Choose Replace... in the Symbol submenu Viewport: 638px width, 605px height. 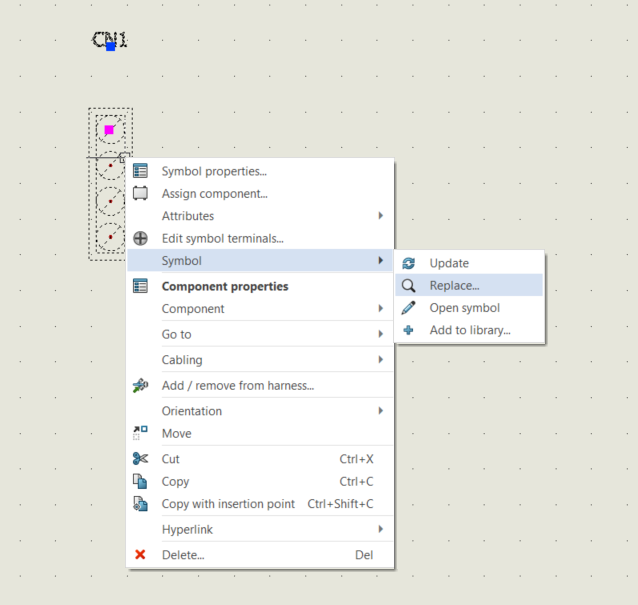(469, 285)
